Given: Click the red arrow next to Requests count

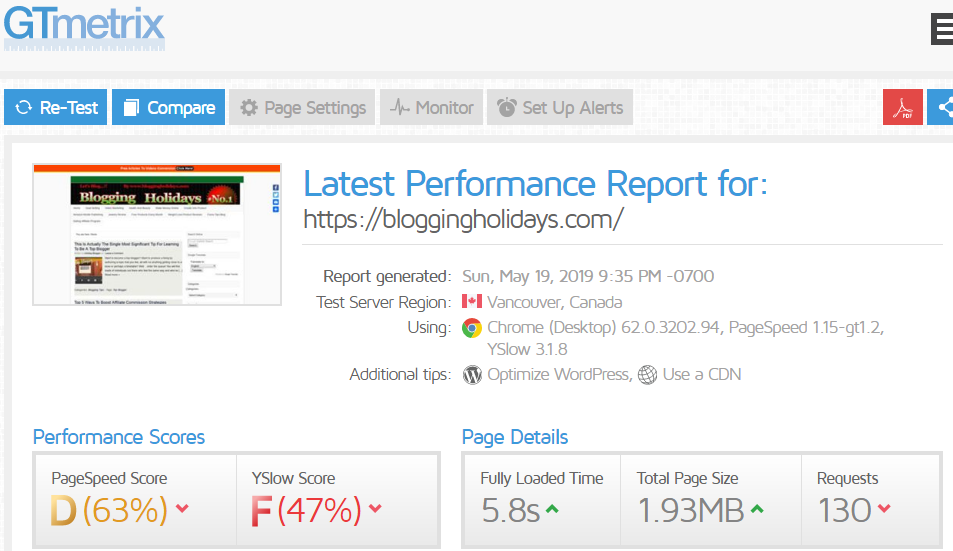Looking at the screenshot, I should (x=884, y=510).
